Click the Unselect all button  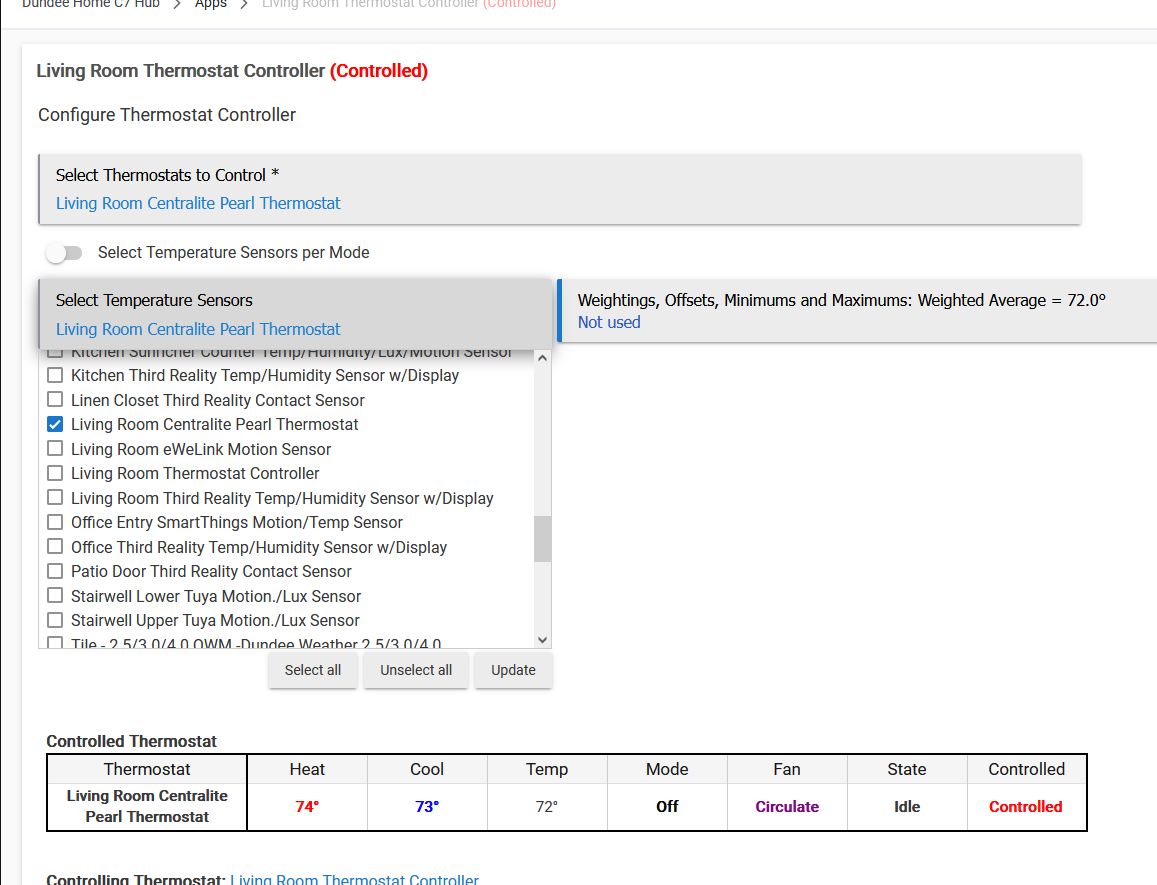point(416,670)
